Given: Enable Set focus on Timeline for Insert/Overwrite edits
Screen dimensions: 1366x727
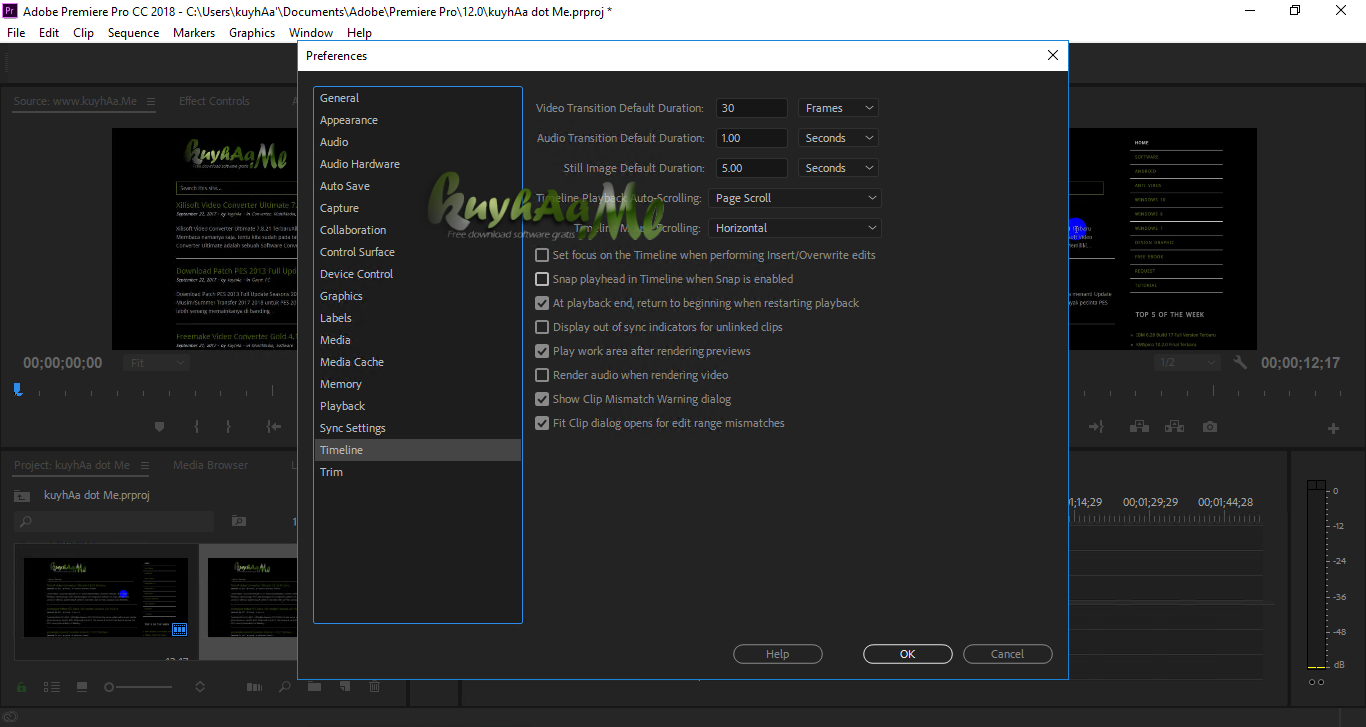Looking at the screenshot, I should [542, 255].
